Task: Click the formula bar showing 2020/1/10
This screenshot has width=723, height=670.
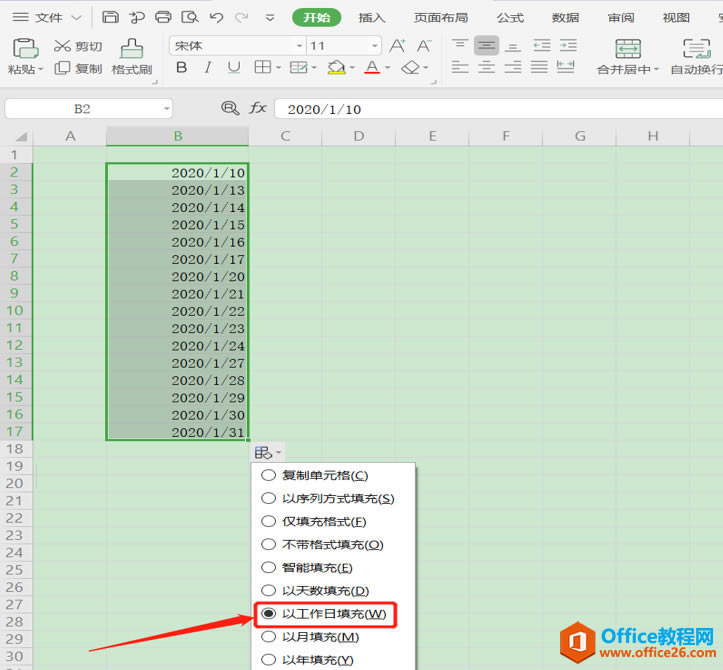Action: pos(498,109)
